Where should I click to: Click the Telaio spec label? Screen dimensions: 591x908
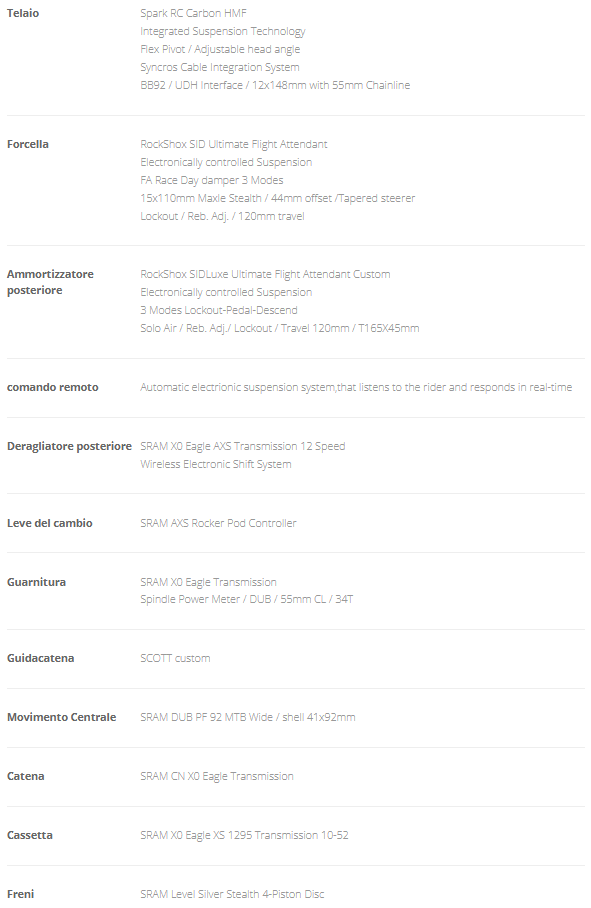23,13
